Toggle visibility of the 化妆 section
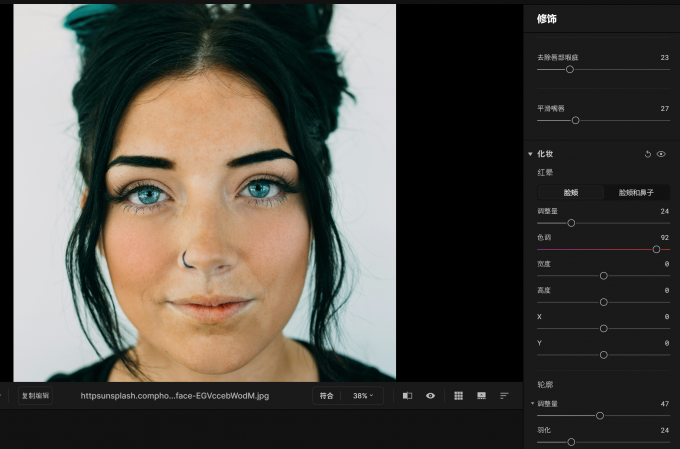The image size is (680, 449). (x=661, y=154)
